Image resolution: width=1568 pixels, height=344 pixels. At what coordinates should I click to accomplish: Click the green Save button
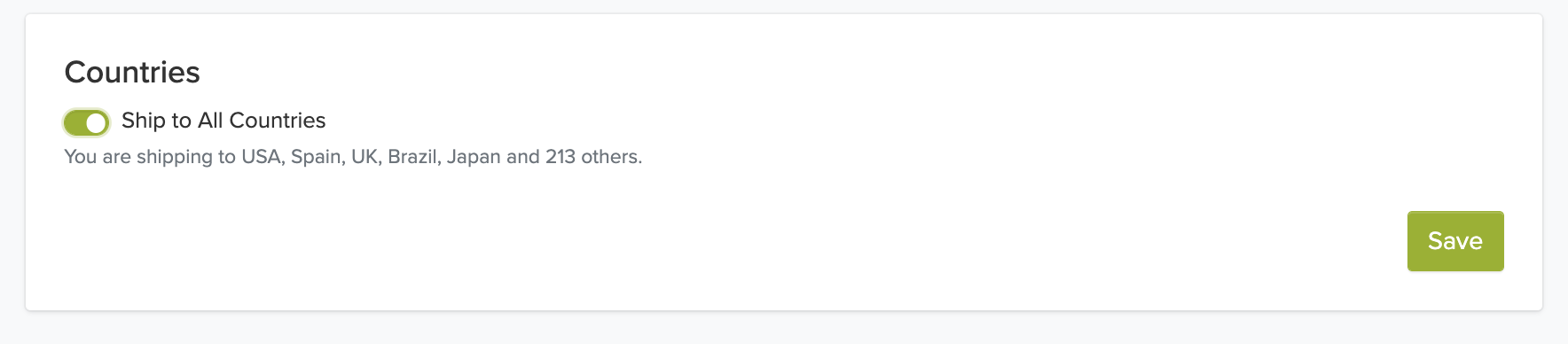(1455, 241)
